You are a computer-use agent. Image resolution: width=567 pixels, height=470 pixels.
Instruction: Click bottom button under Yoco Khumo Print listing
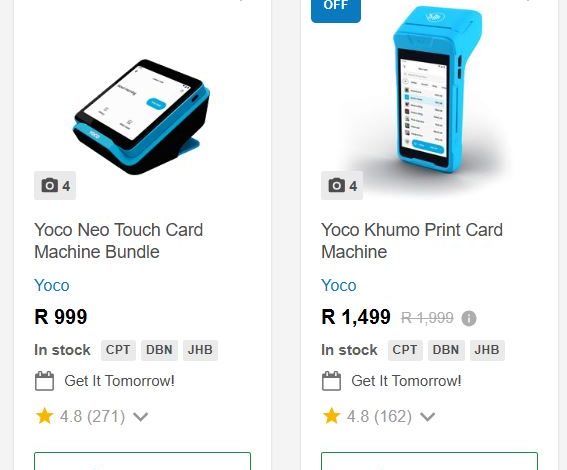coord(429,461)
